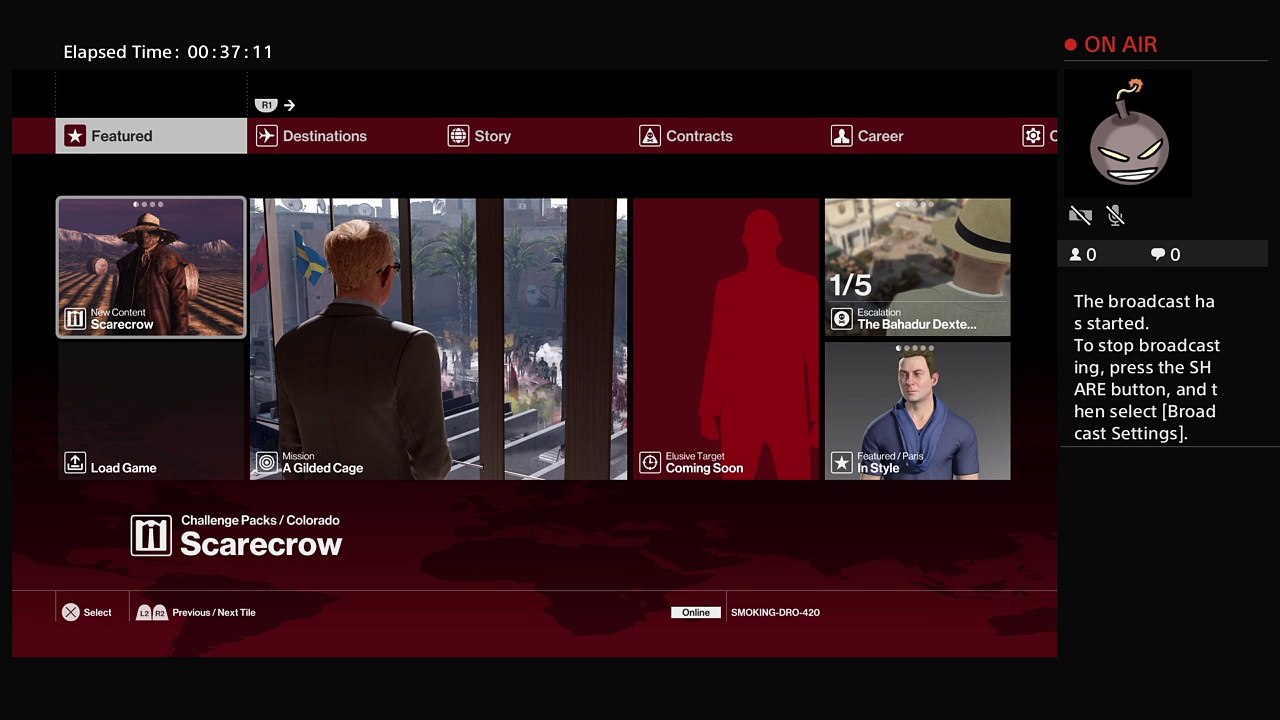Click the viewer count icon

click(x=1076, y=255)
